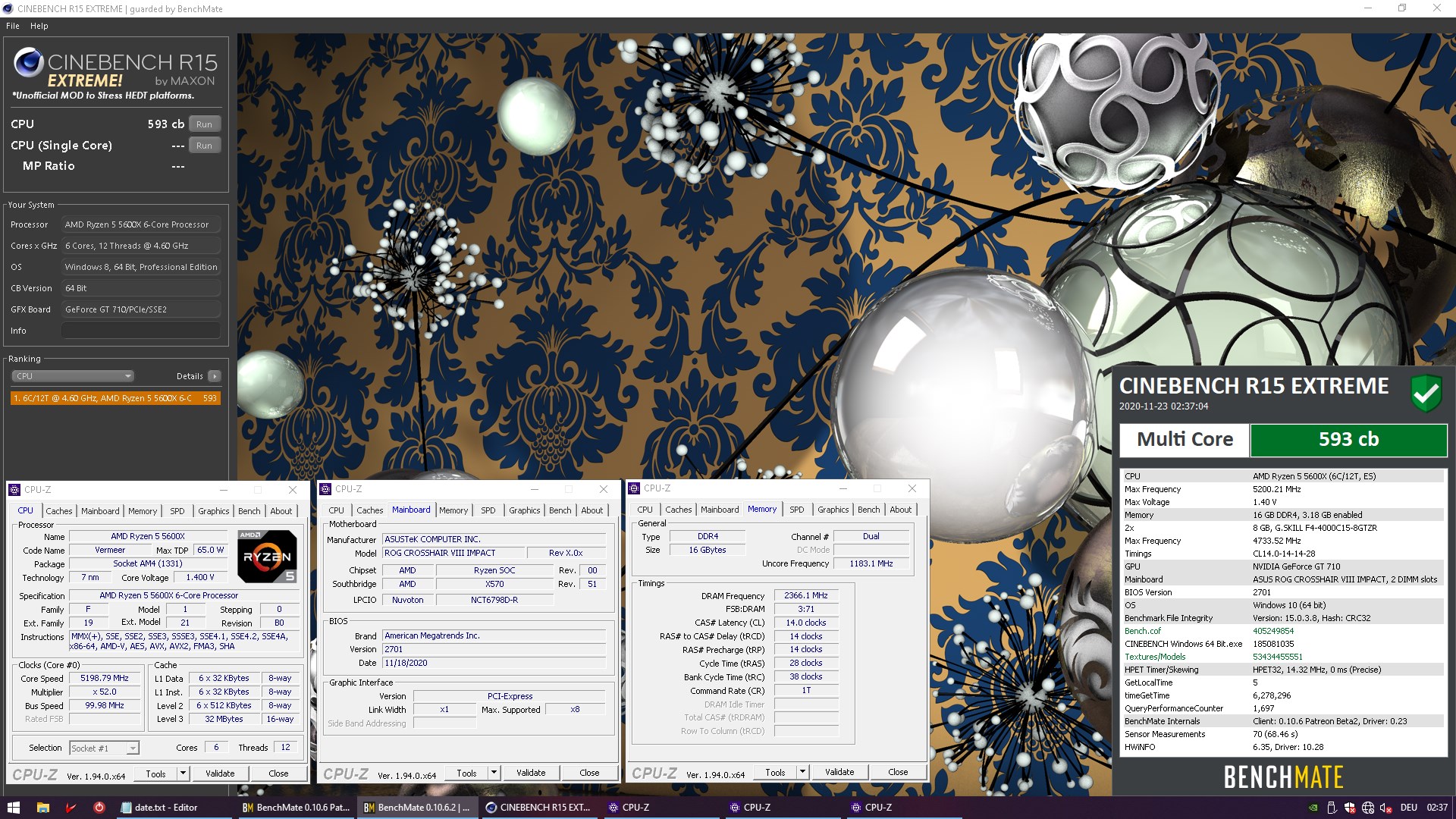Expand Tools arrow in Mainboard CPU-Z window

pyautogui.click(x=494, y=773)
